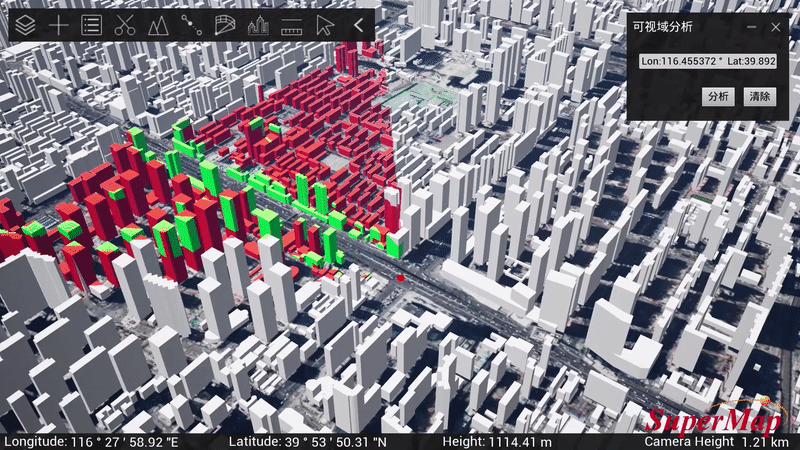Open the layers stack tool
Image resolution: width=800 pixels, height=450 pixels.
tap(25, 25)
